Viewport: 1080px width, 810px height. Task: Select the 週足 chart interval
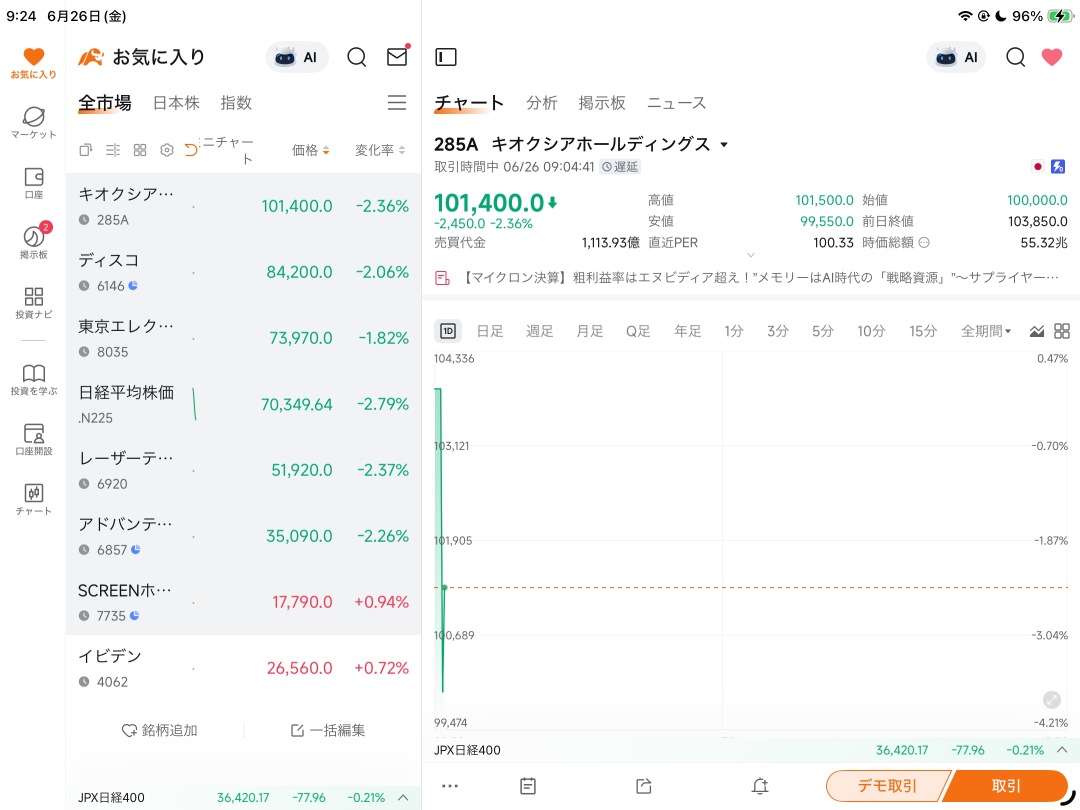pos(540,331)
